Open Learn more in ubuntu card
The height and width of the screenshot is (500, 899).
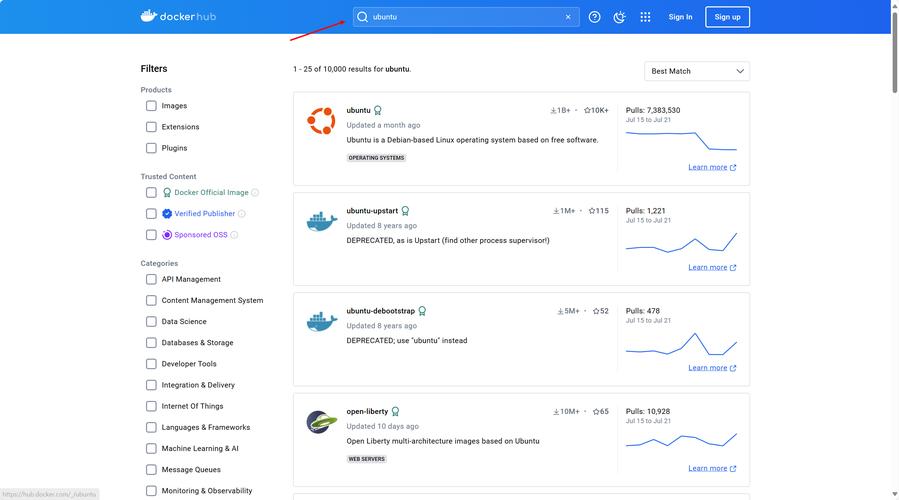(712, 167)
